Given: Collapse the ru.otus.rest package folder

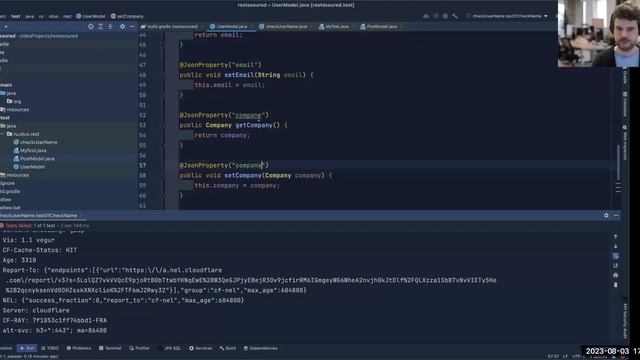Looking at the screenshot, I should (x=2, y=134).
